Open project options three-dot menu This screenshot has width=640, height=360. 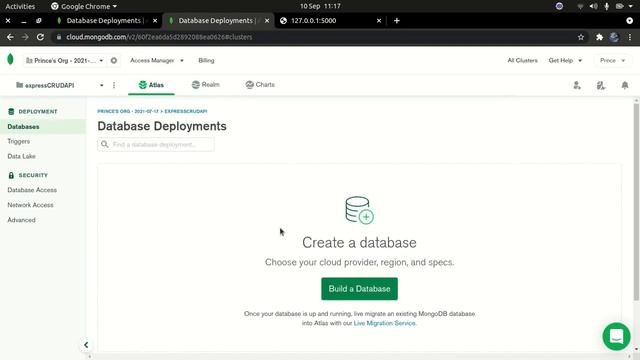(x=114, y=85)
